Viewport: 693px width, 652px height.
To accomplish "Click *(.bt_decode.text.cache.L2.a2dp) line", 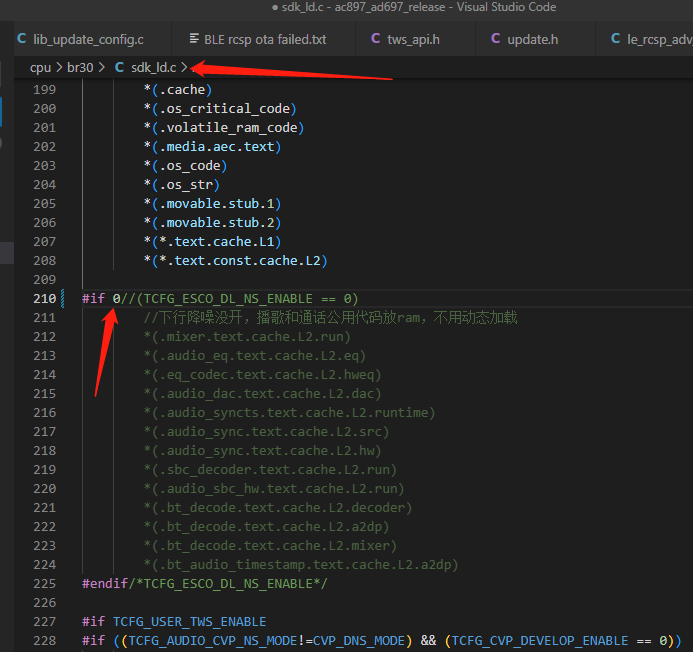I will click(x=266, y=527).
